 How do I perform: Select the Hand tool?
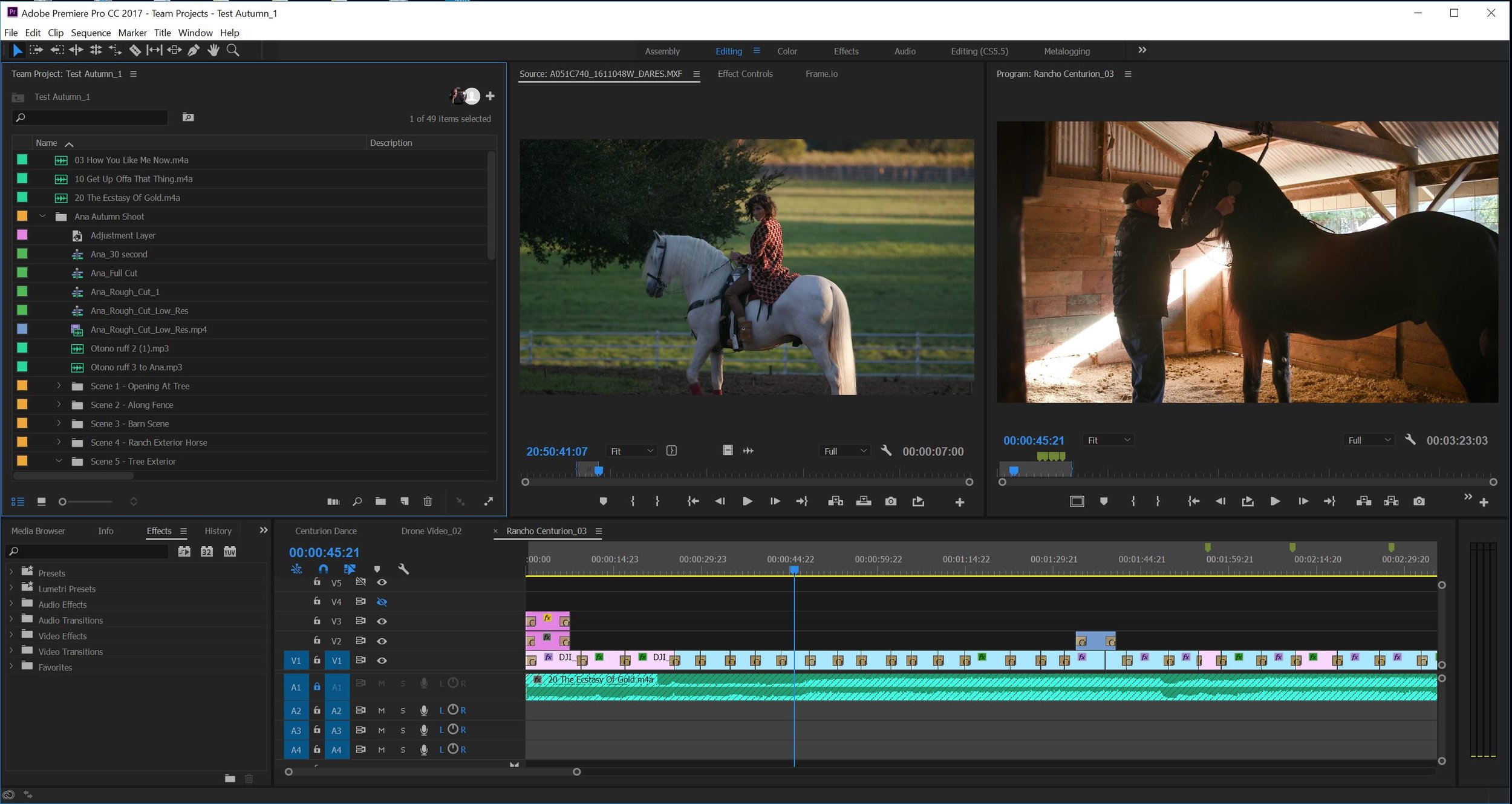pos(213,50)
